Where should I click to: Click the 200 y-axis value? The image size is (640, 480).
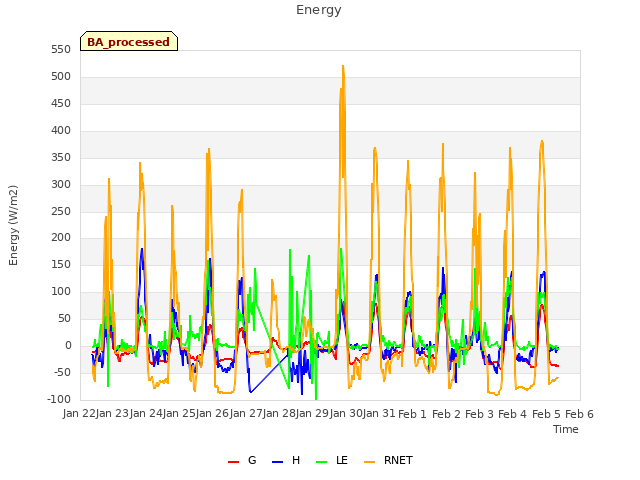(61, 238)
